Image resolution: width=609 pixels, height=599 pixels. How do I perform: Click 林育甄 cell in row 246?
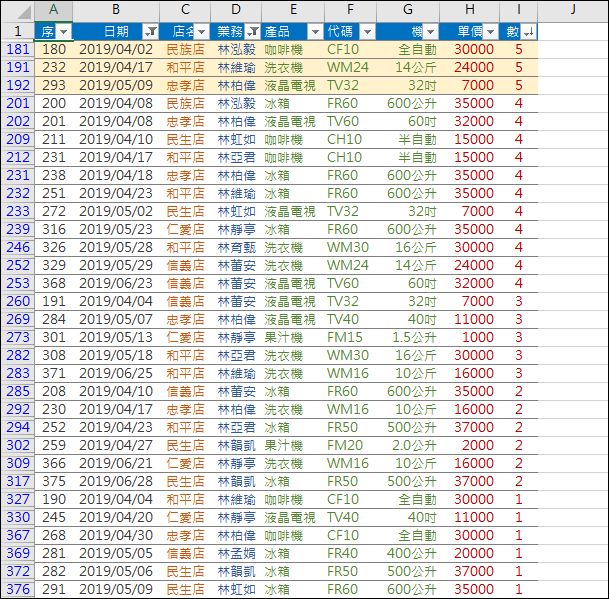pyautogui.click(x=236, y=247)
